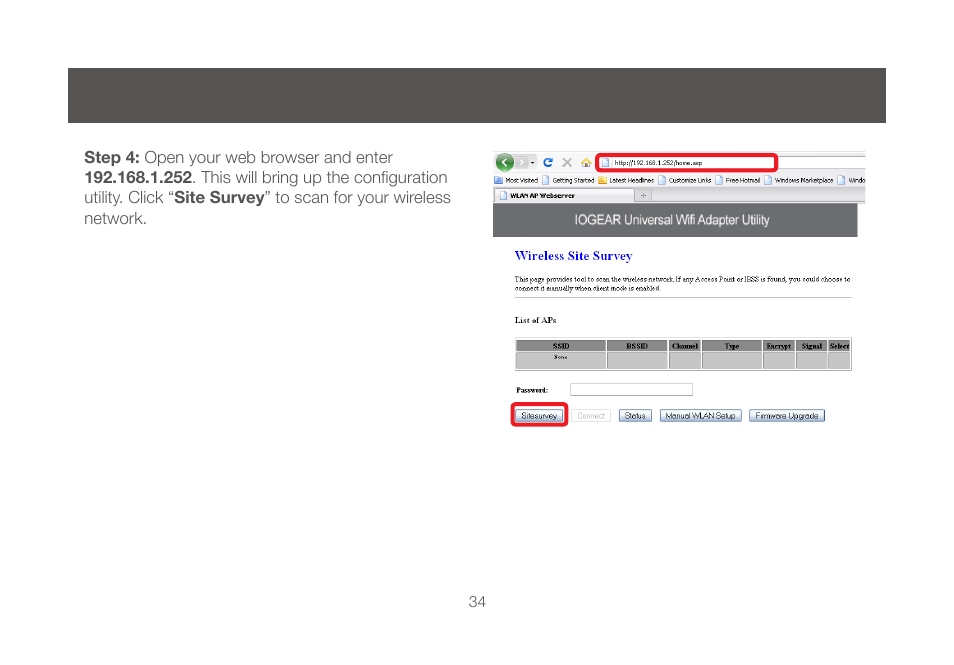Reload the page with the Refresh icon
Screen dimensions: 954x665
(548, 162)
